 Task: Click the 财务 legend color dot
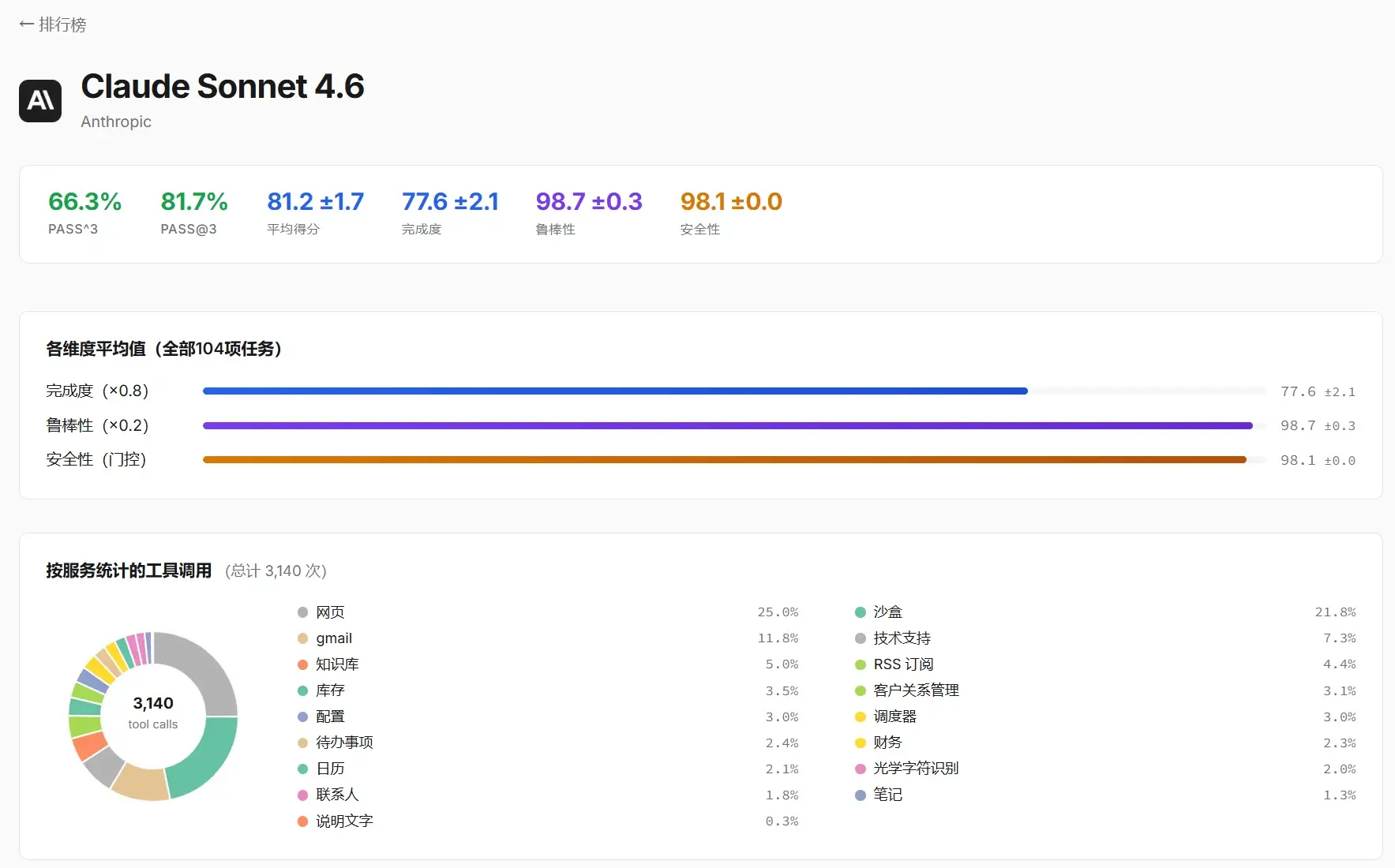[861, 743]
